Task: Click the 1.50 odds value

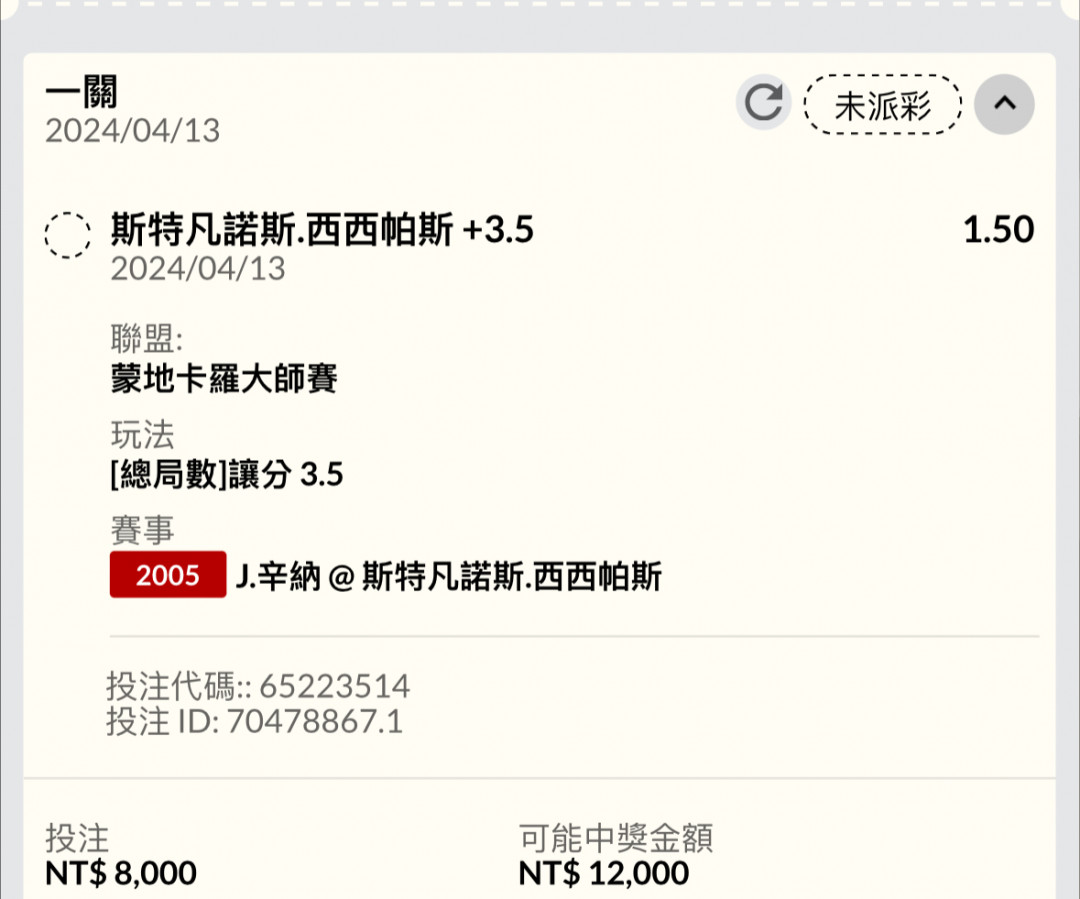Action: [x=998, y=229]
